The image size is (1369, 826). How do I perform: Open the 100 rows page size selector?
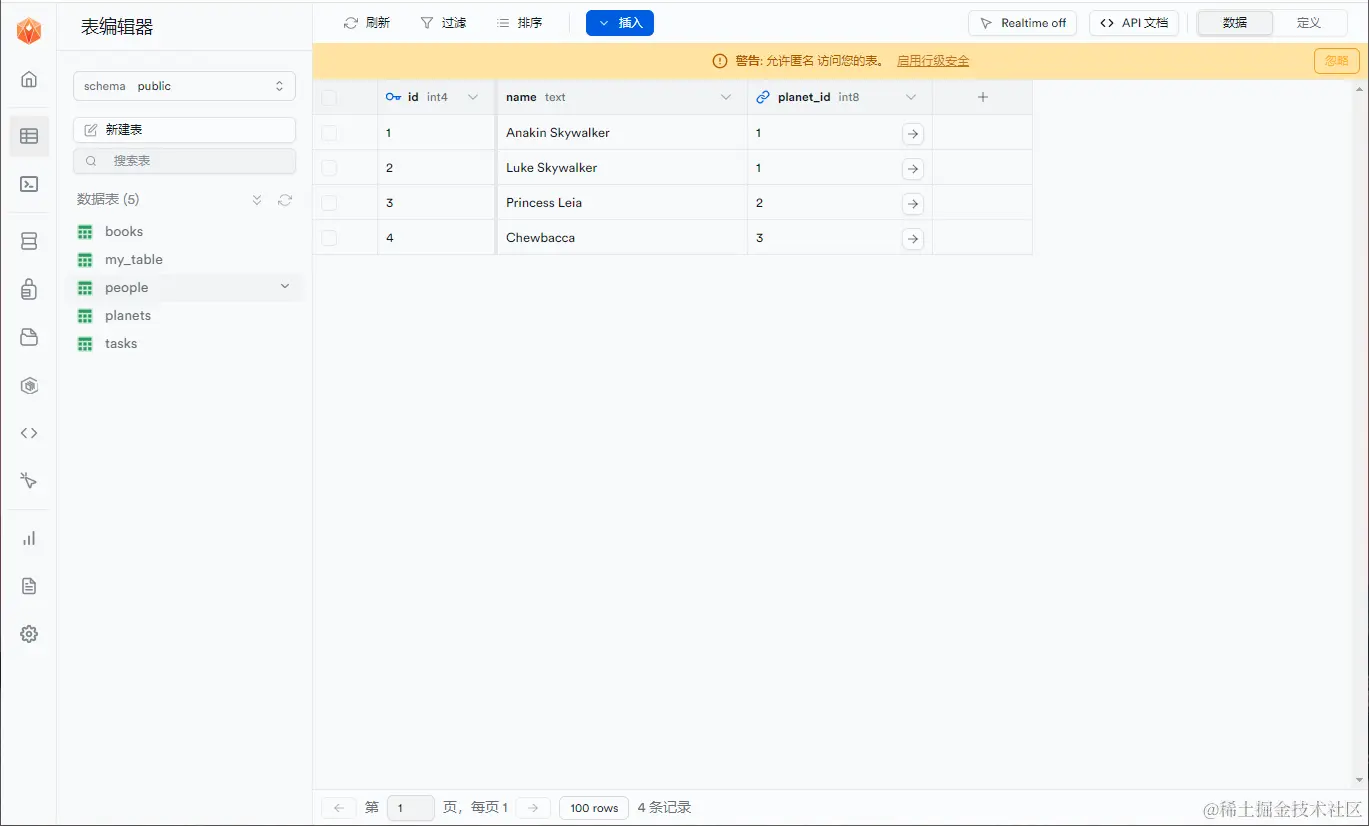tap(594, 808)
